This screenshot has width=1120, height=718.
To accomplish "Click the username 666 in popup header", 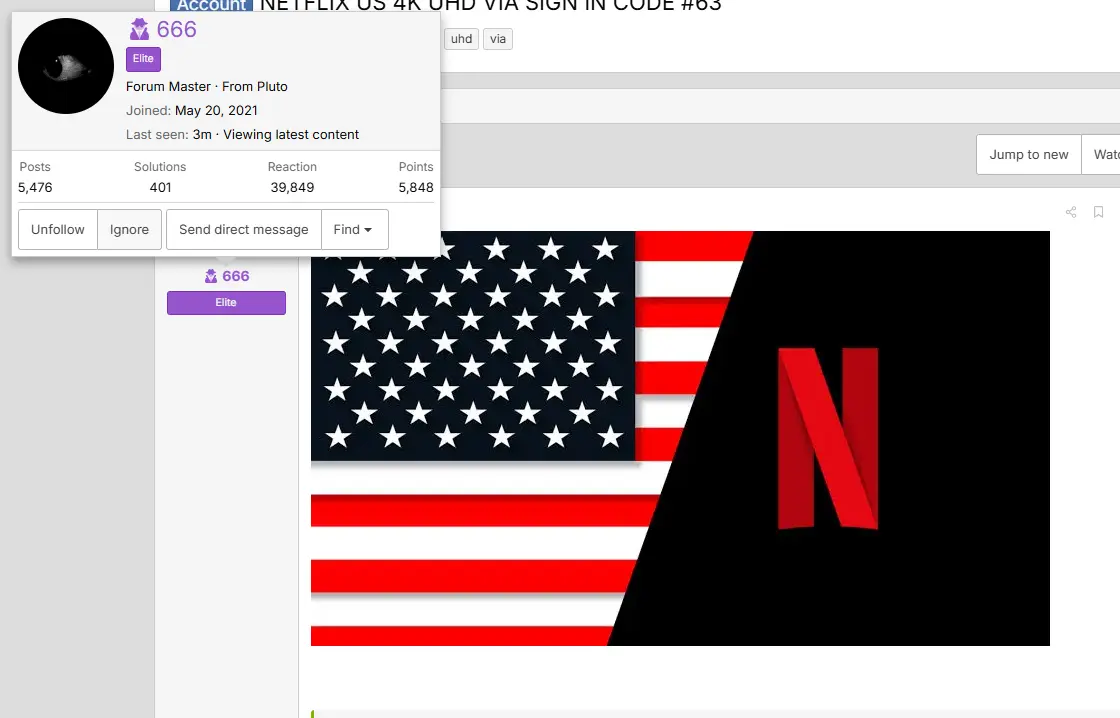I will point(176,29).
